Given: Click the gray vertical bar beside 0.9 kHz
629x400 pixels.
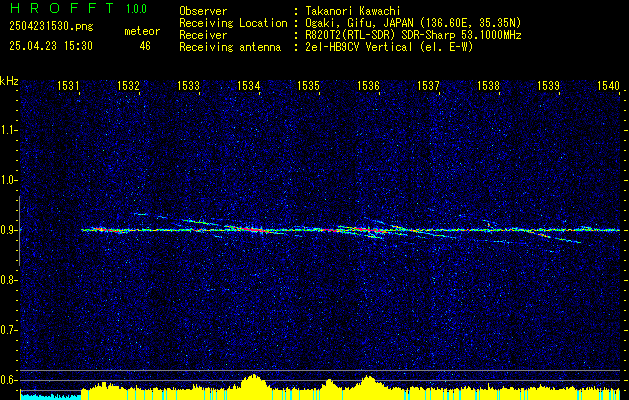Looking at the screenshot, I should [19, 231].
